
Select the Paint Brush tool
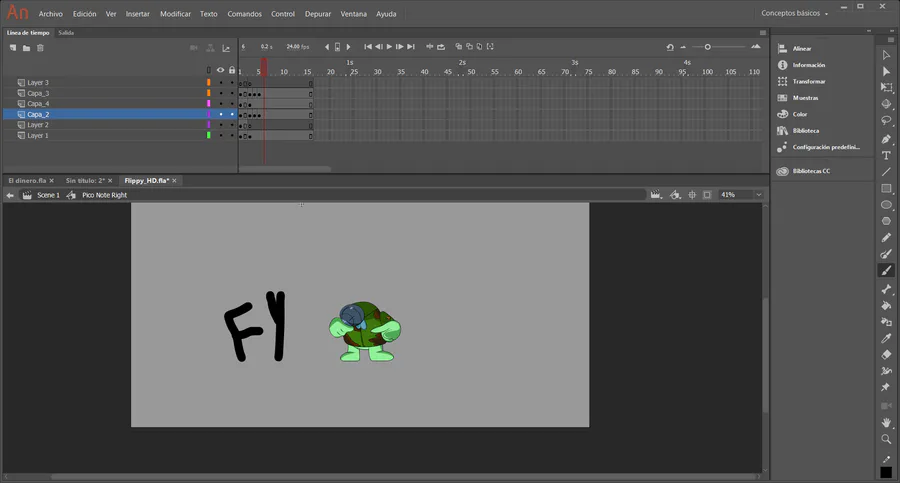[886, 254]
